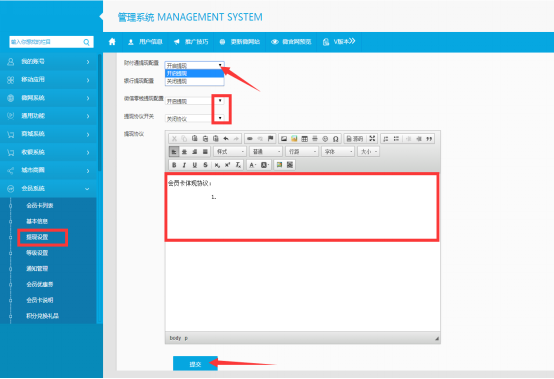Viewport: 554px width, 379px height.
Task: Click the Copy icon in editor toolbar
Action: [184, 139]
